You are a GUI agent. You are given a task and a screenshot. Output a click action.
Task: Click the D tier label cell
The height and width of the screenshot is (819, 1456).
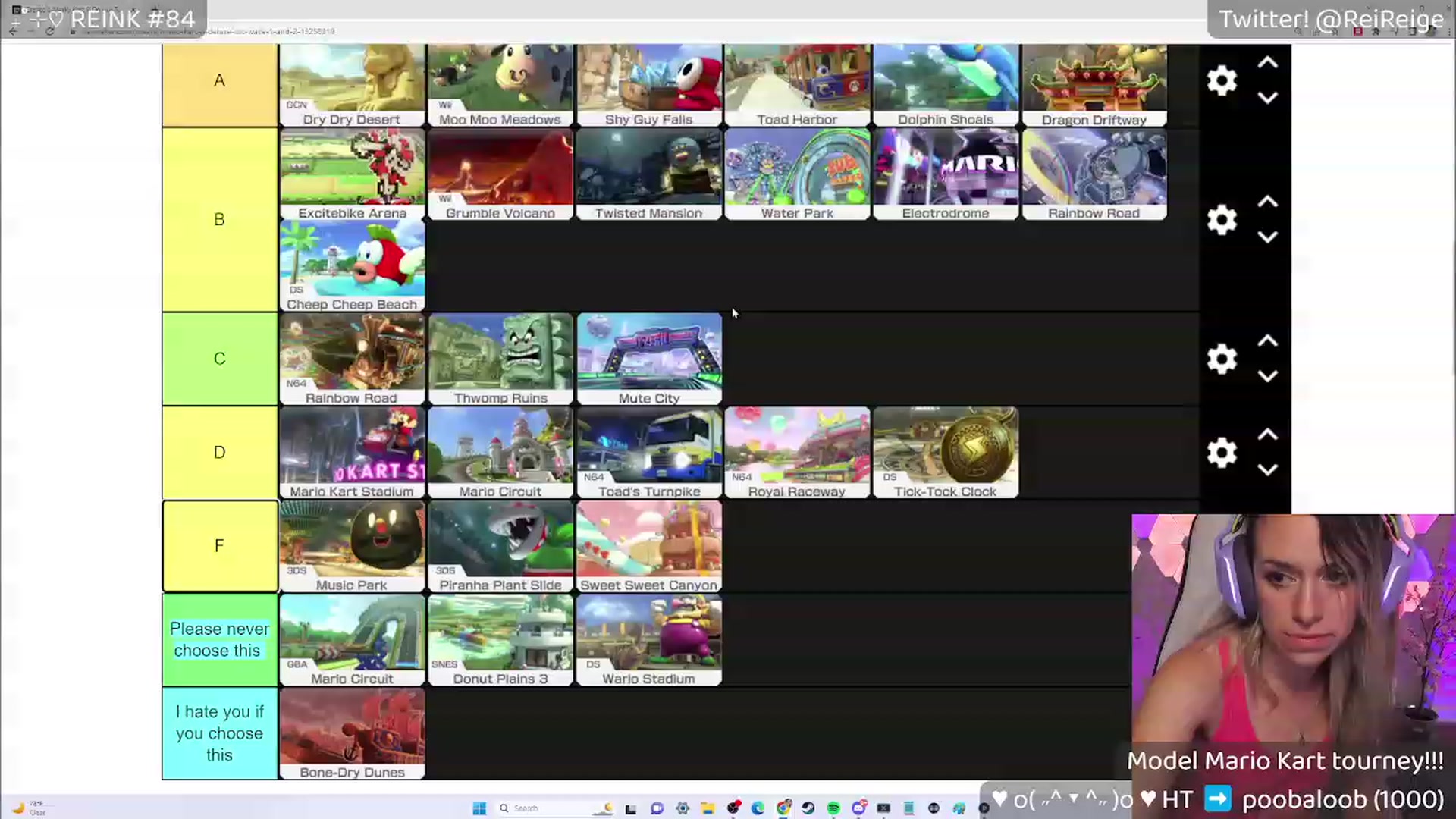220,453
